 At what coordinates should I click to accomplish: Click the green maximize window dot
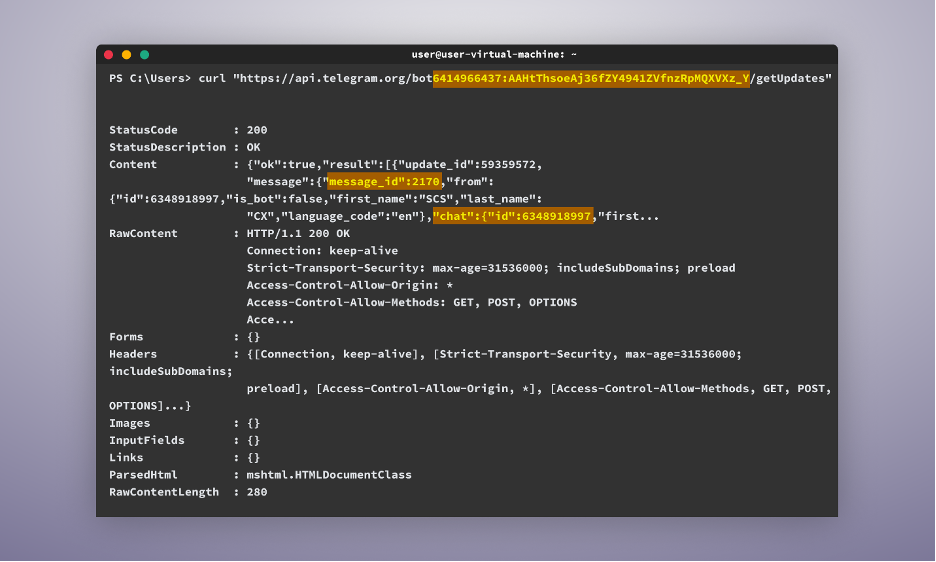click(x=144, y=55)
